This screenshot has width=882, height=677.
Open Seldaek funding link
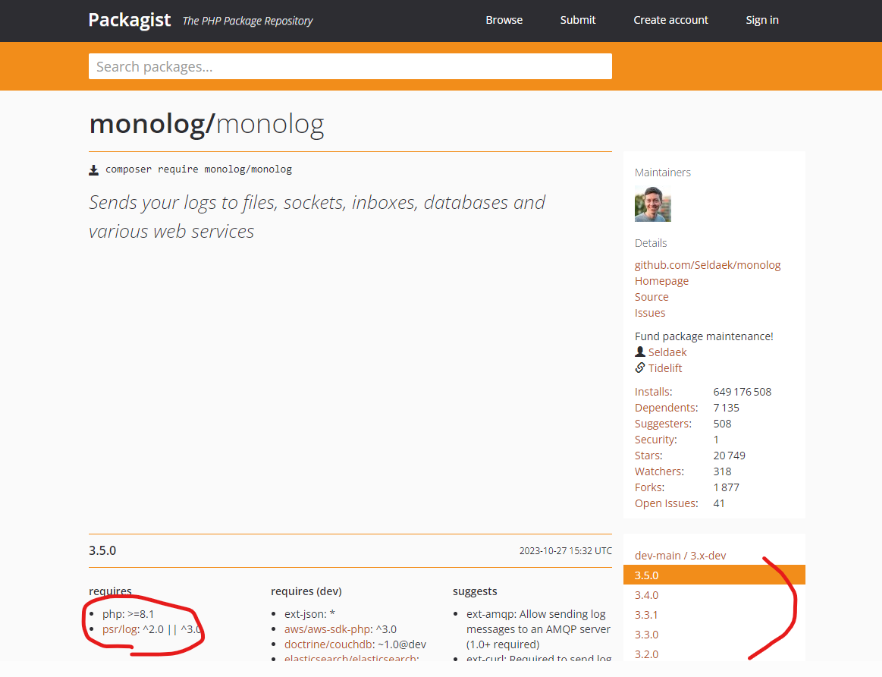pos(667,352)
